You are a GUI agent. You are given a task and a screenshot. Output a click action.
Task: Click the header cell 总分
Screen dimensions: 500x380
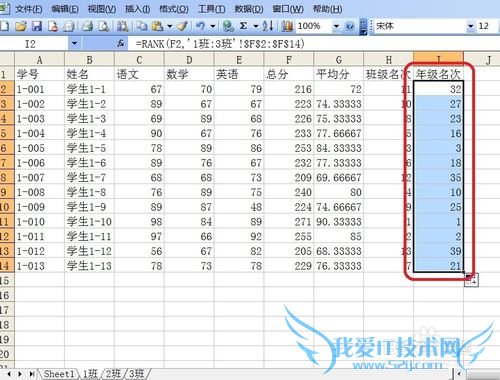(x=289, y=74)
